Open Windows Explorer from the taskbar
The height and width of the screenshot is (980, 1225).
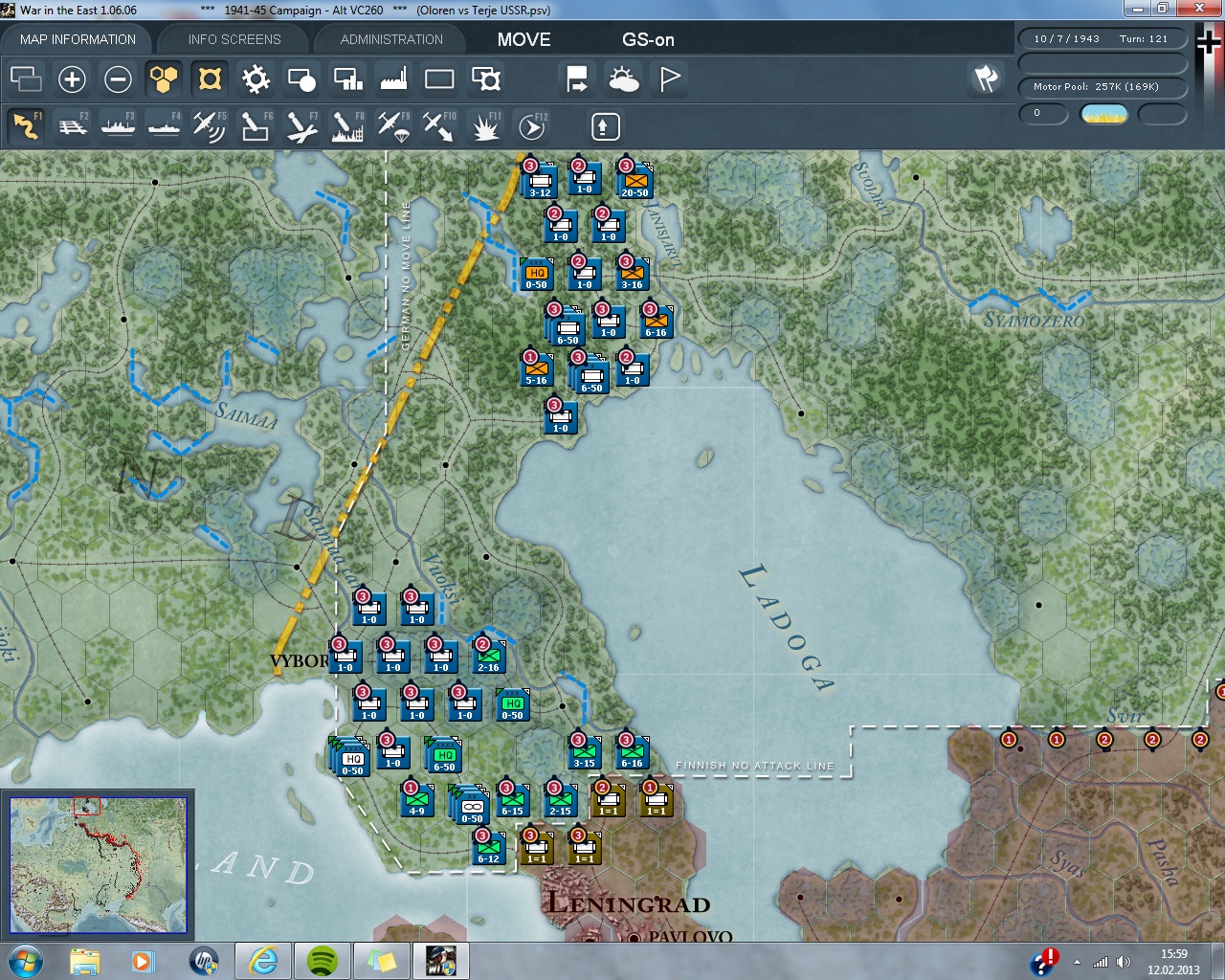[85, 961]
